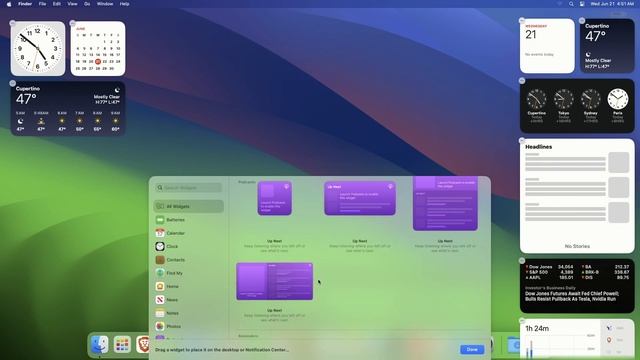Remove the desktop Cupertino forecast widget
Image resolution: width=640 pixels, height=360 pixels.
coord(13,83)
